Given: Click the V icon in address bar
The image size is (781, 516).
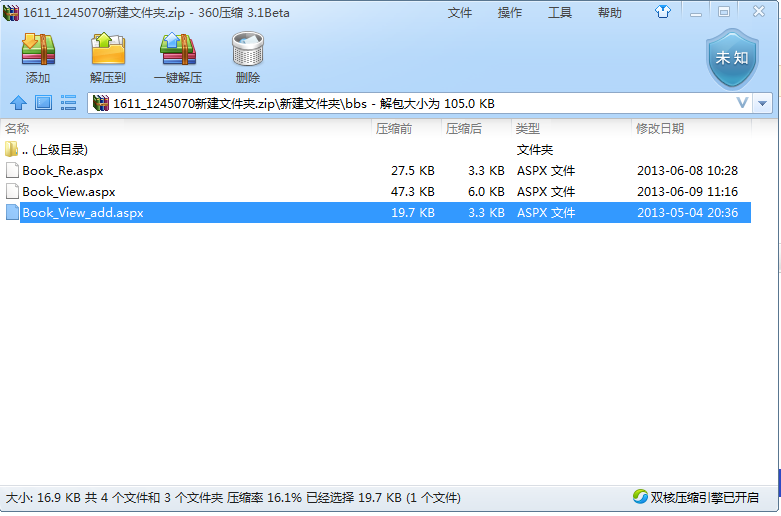Looking at the screenshot, I should point(742,103).
